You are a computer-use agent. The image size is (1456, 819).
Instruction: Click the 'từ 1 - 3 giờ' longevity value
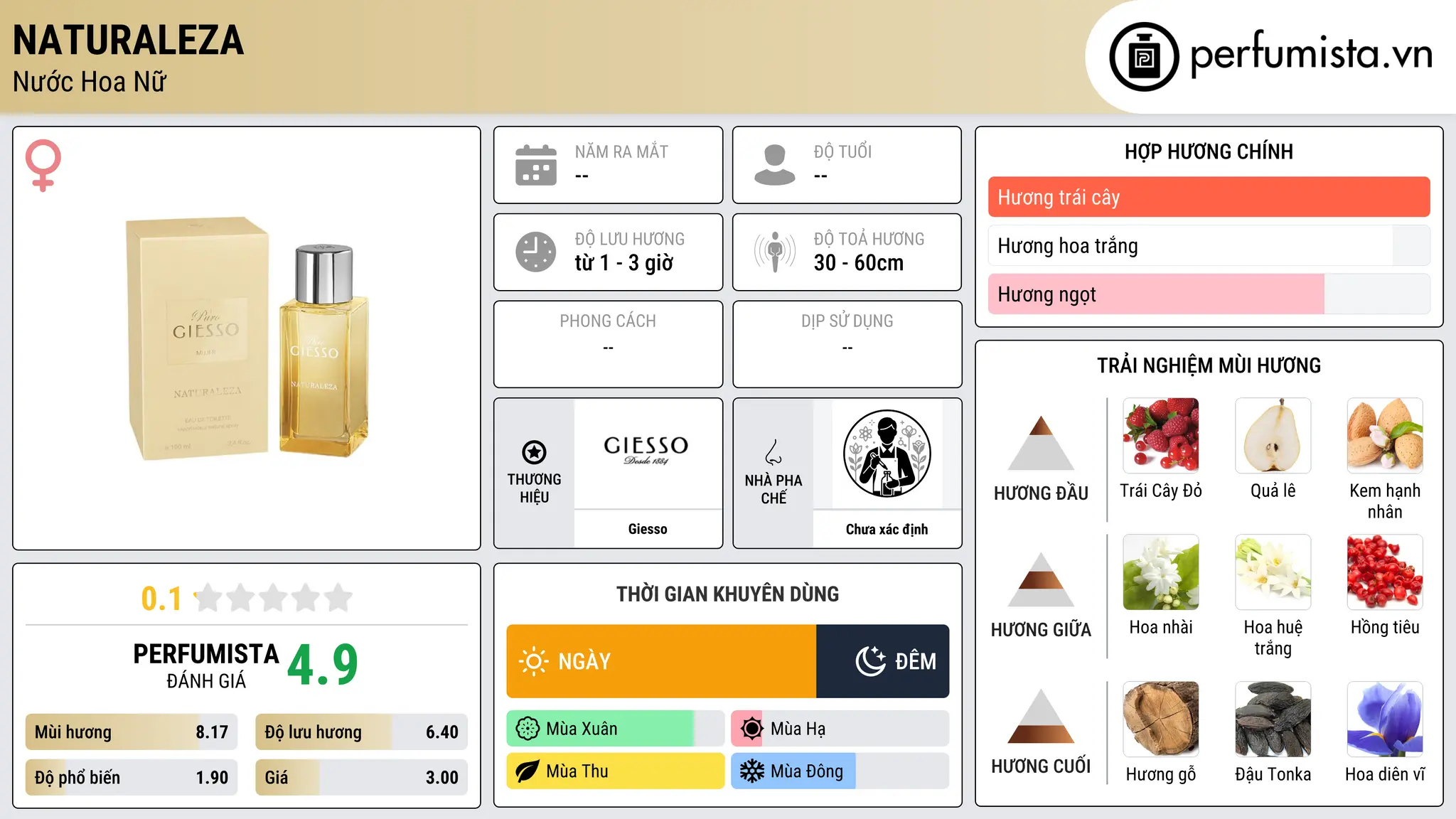click(624, 263)
